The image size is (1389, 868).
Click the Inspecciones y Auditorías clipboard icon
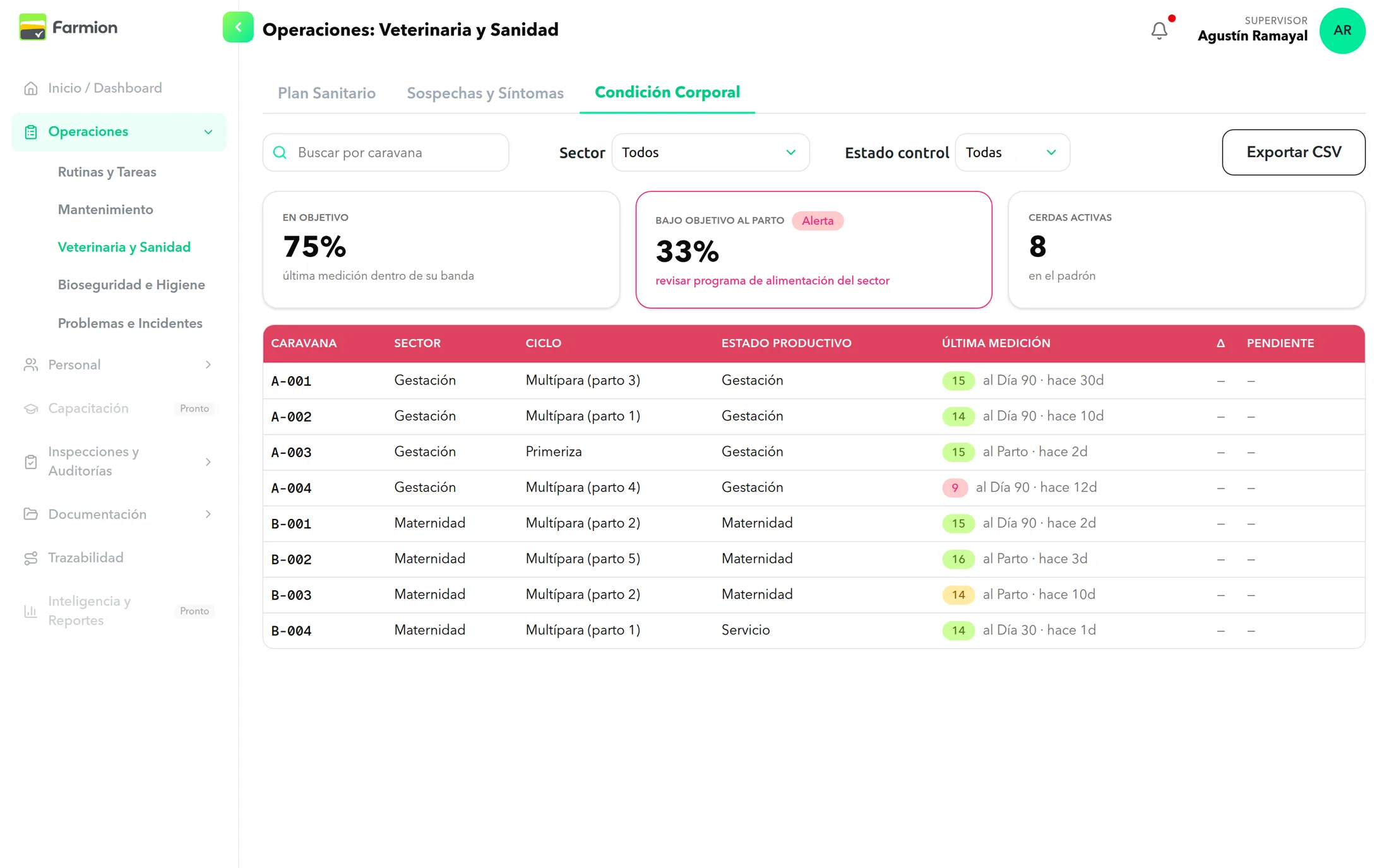pos(31,461)
